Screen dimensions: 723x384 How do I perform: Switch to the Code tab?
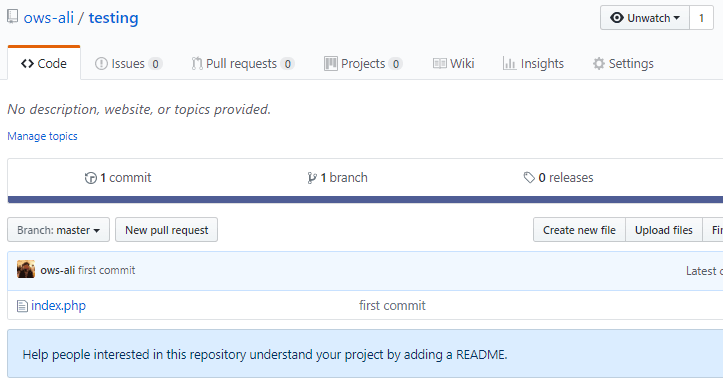coord(44,63)
